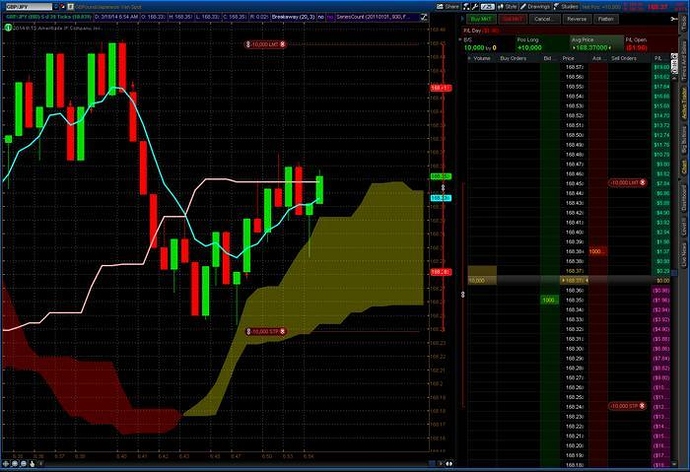
Task: Cancel the chart -10,000 LMT order bubble
Action: coord(283,44)
